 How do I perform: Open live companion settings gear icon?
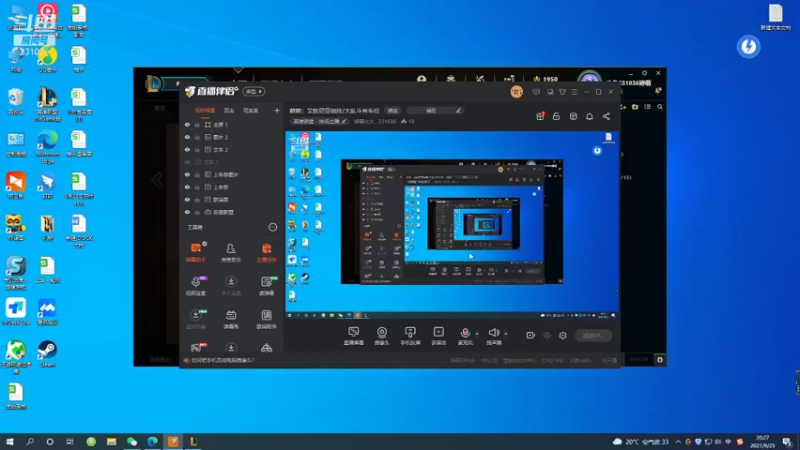point(563,335)
